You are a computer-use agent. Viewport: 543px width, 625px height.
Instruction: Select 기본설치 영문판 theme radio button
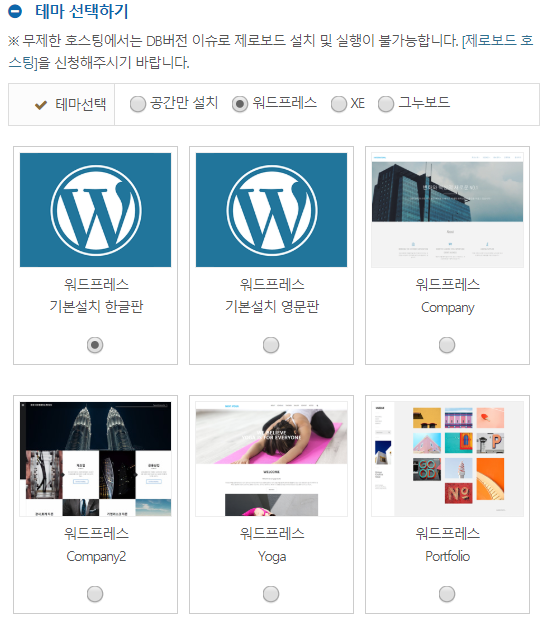pyautogui.click(x=271, y=345)
